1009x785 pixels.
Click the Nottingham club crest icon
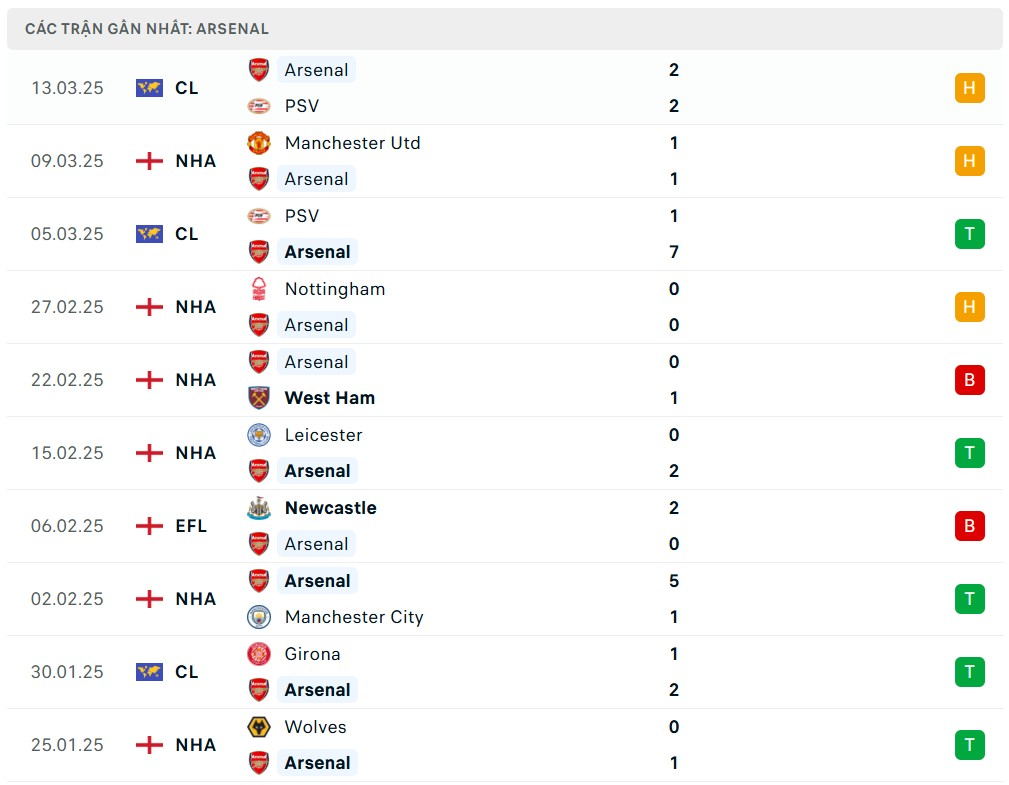(x=259, y=289)
